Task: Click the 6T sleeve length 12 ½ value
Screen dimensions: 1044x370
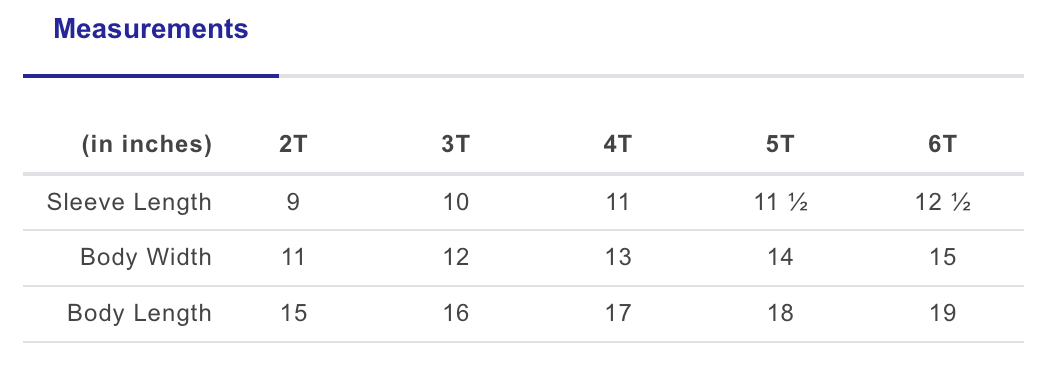Action: click(x=943, y=202)
